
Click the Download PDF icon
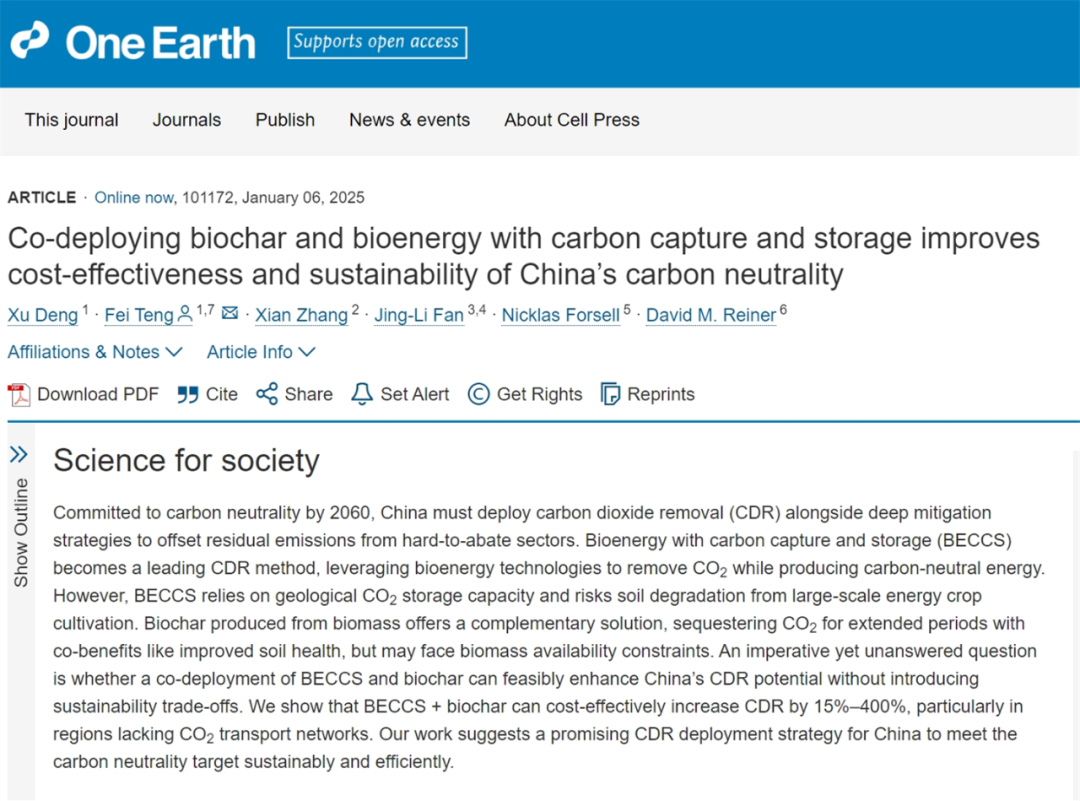coord(19,395)
